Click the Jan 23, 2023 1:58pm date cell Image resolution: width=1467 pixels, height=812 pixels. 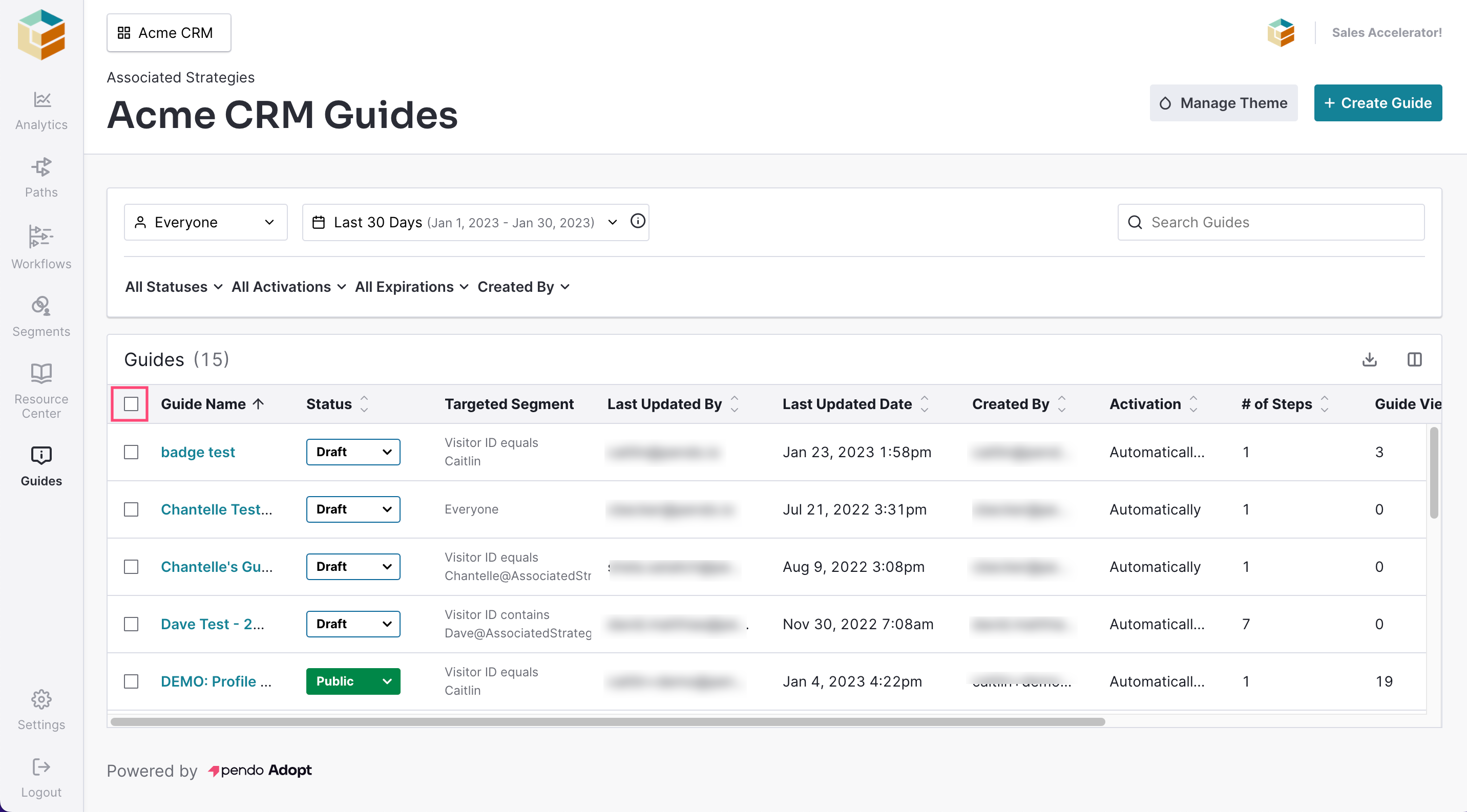coord(856,452)
